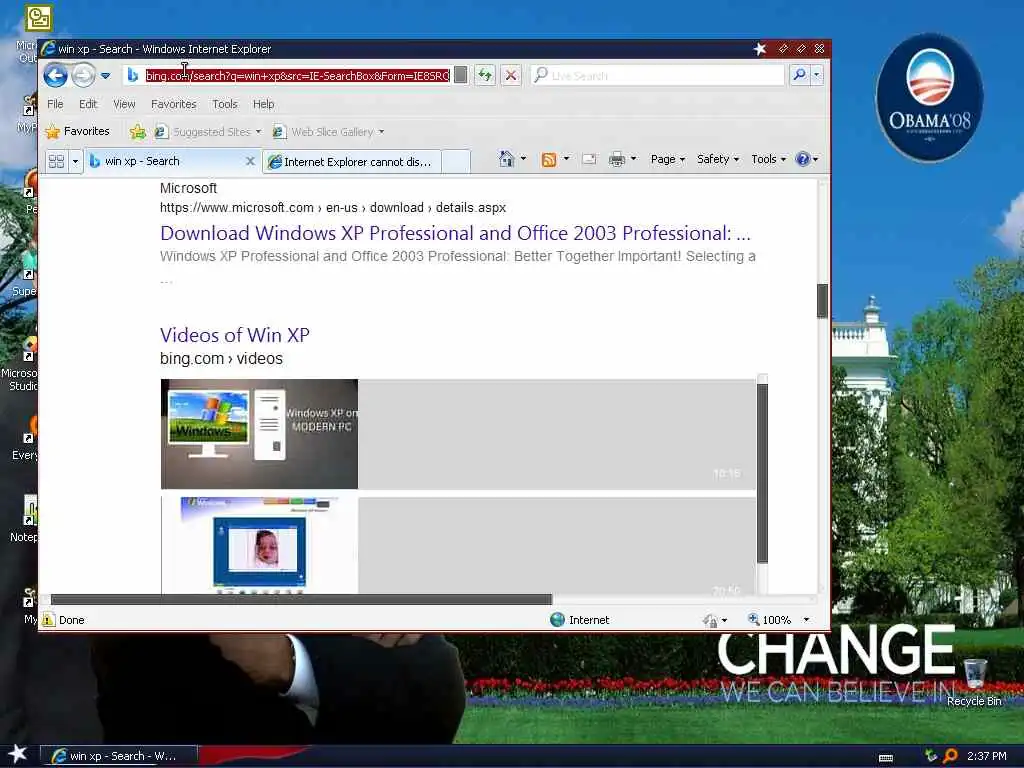Click the orange search tray icon
Screen dimensions: 1024x768
point(950,756)
